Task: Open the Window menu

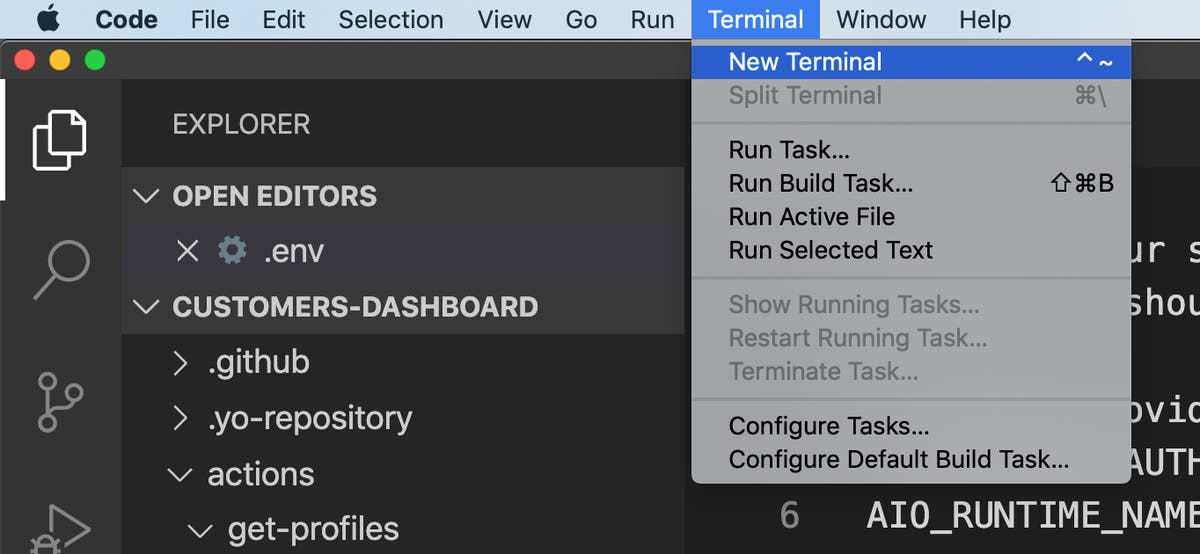Action: (x=881, y=20)
